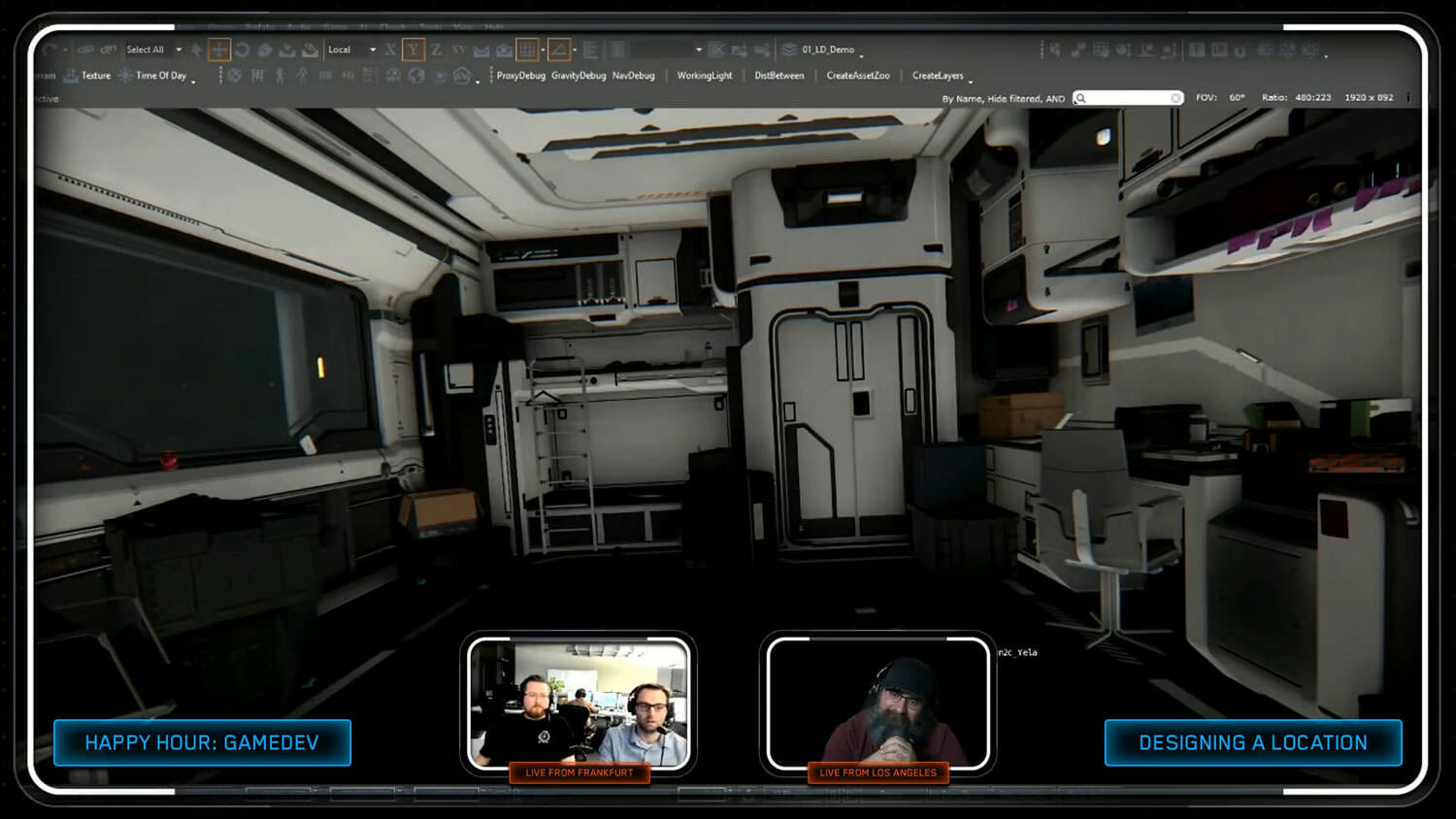Click the Texture export icon

click(x=71, y=76)
